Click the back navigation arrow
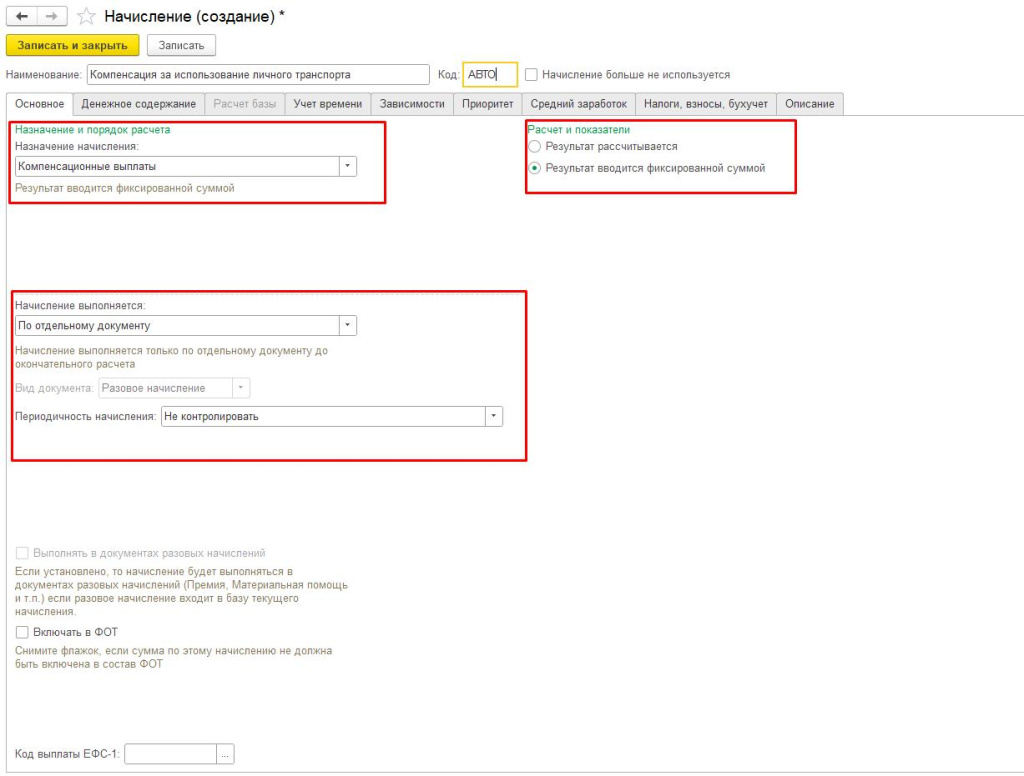 pos(22,17)
